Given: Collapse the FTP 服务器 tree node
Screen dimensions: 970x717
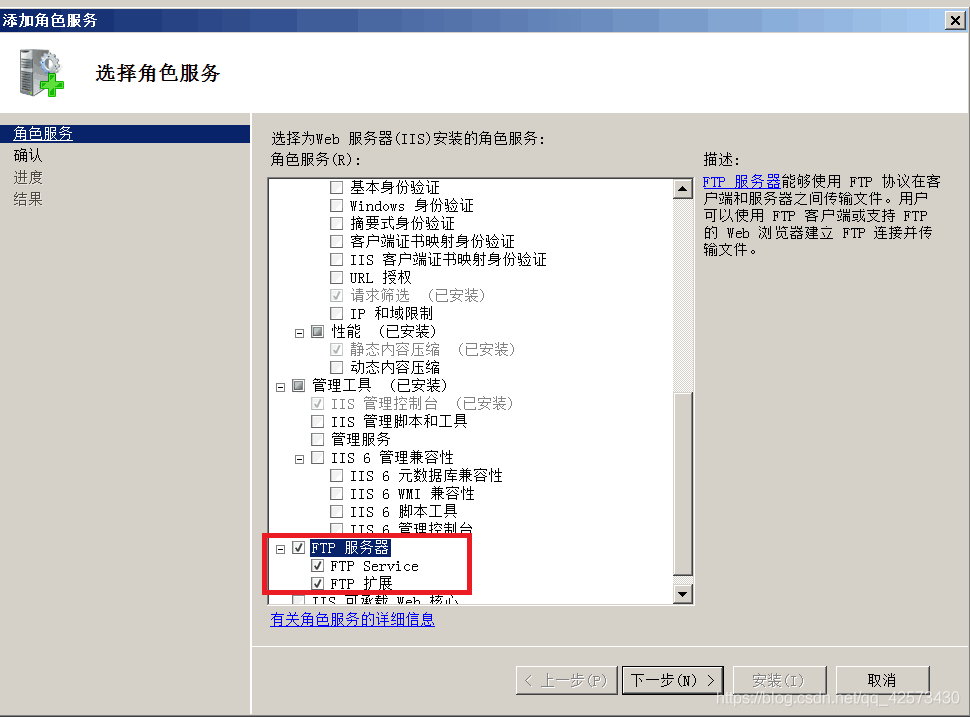Looking at the screenshot, I should [x=280, y=549].
